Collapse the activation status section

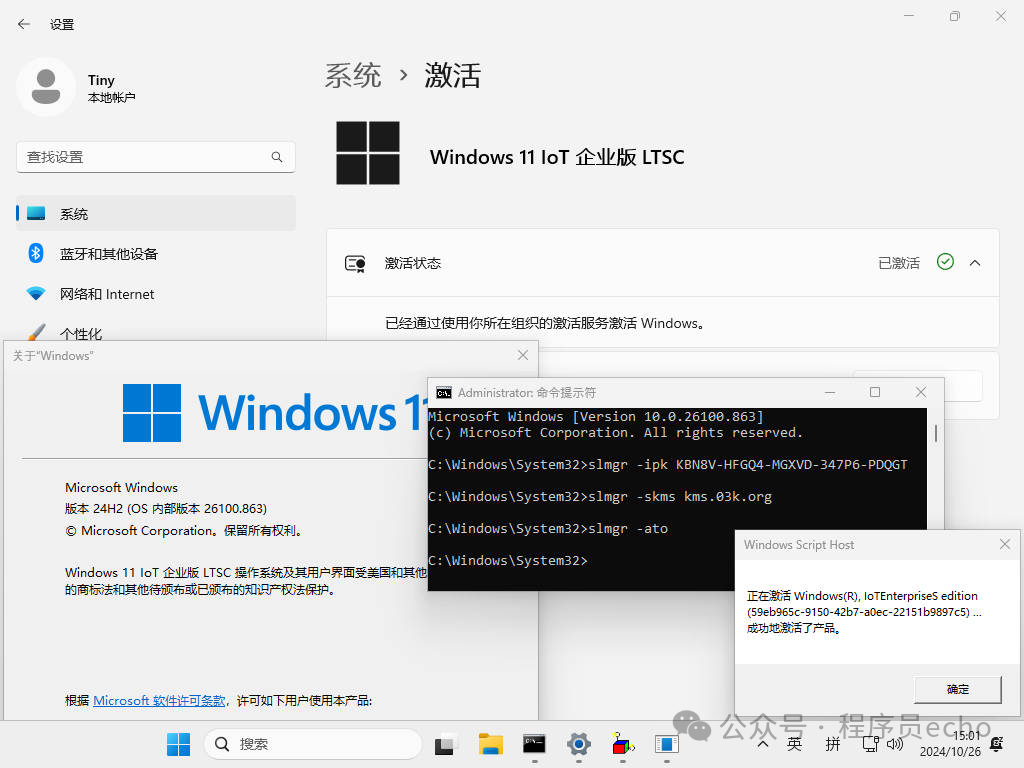975,263
